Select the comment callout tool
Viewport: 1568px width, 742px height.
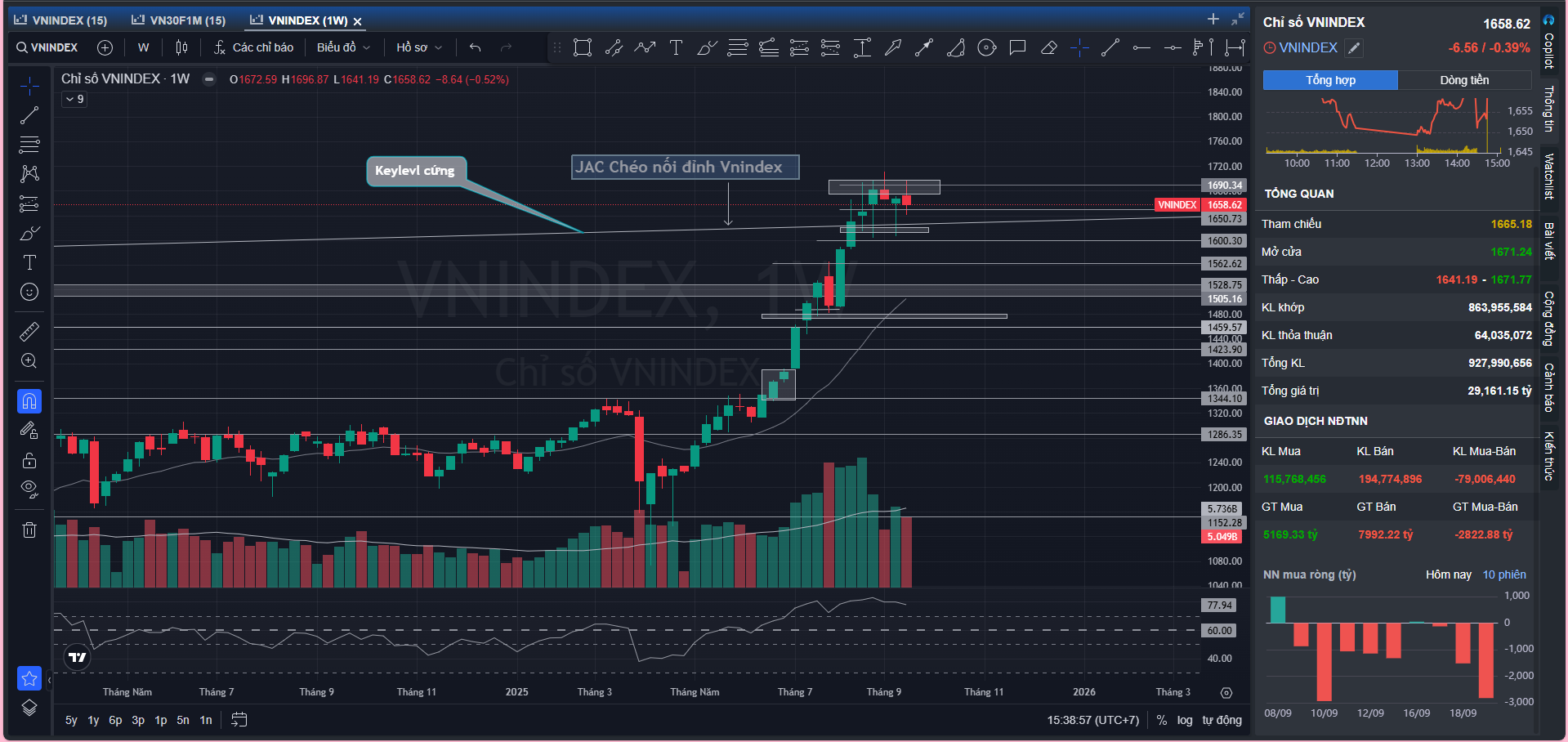[x=1017, y=47]
